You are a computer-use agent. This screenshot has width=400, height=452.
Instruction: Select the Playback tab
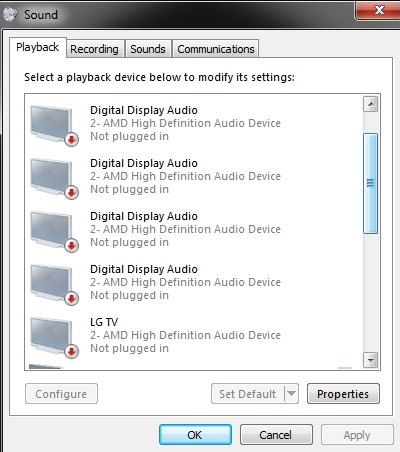click(x=38, y=47)
